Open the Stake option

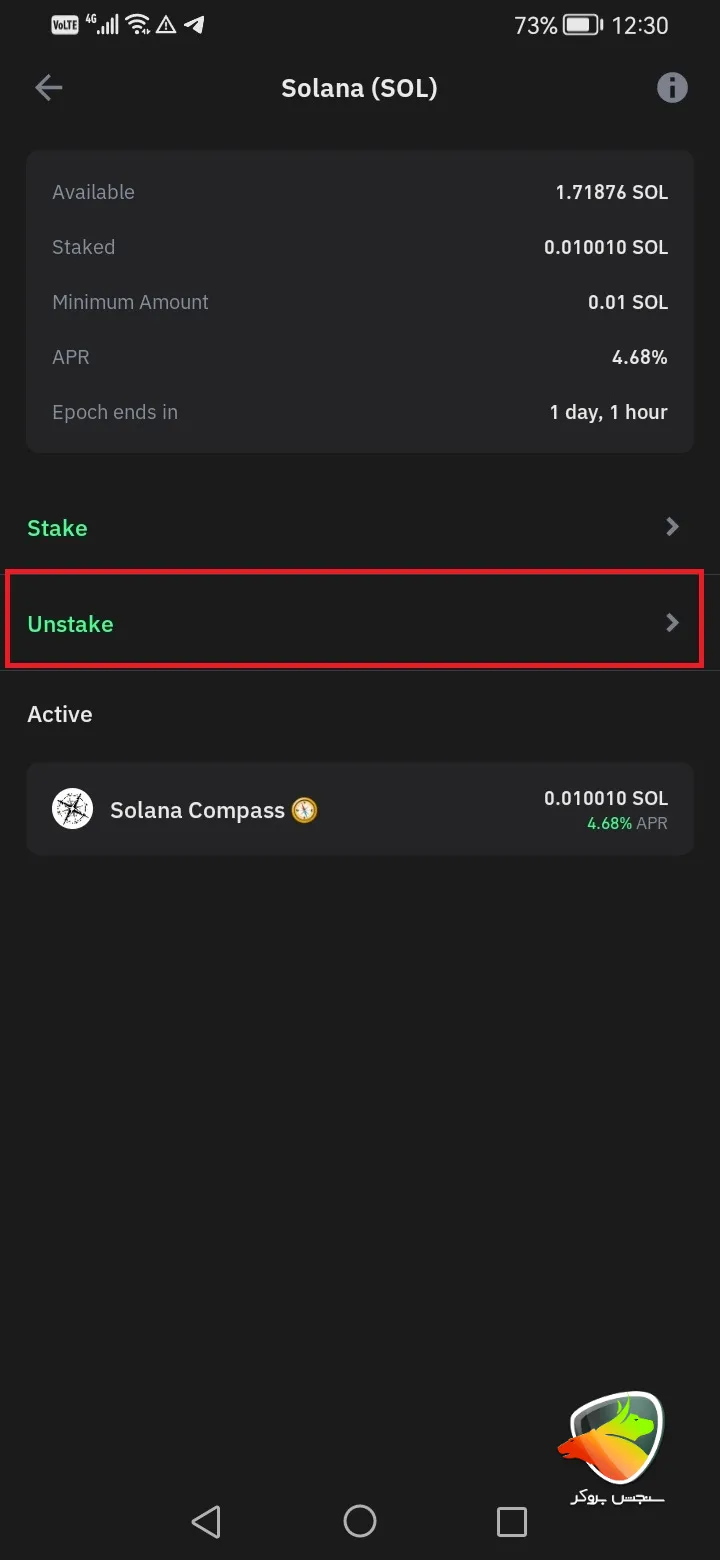pyautogui.click(x=58, y=528)
